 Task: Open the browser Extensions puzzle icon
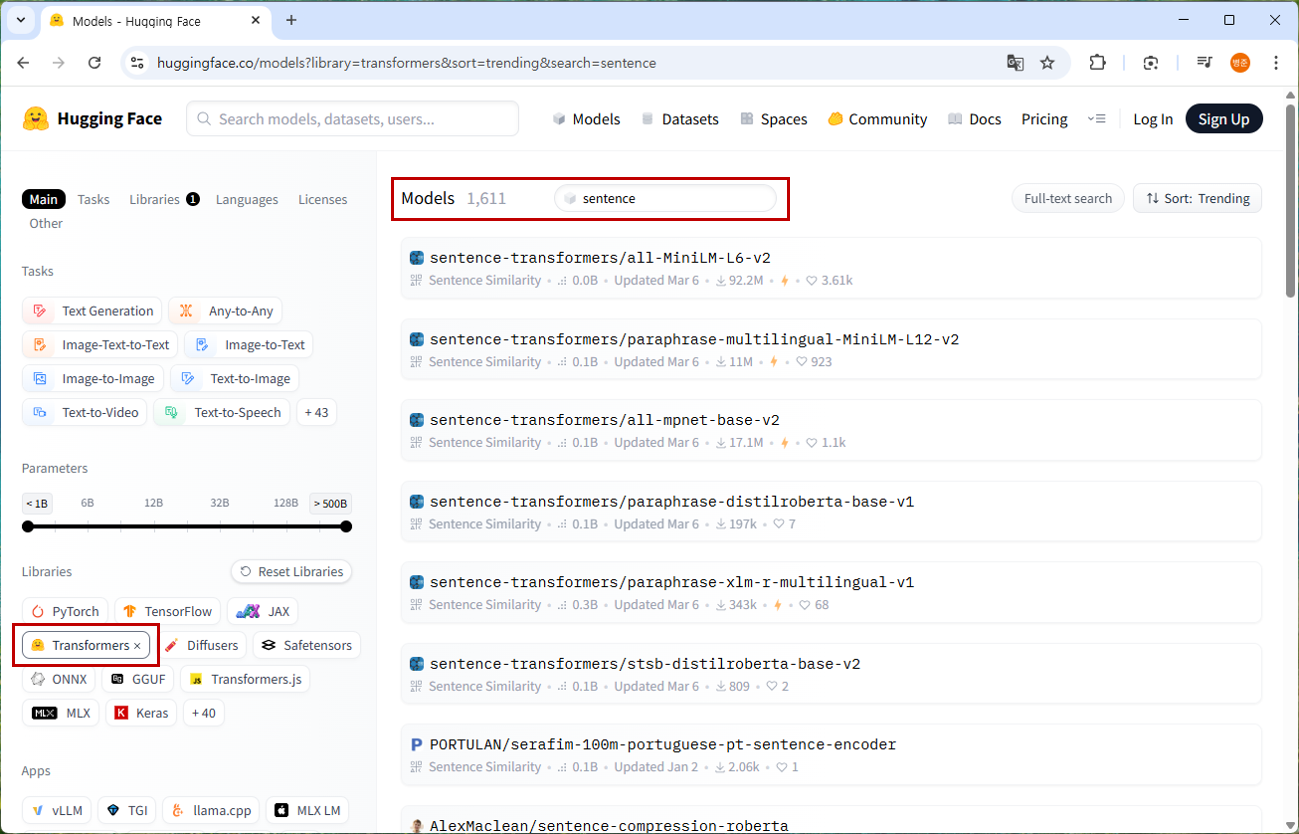[x=1097, y=63]
